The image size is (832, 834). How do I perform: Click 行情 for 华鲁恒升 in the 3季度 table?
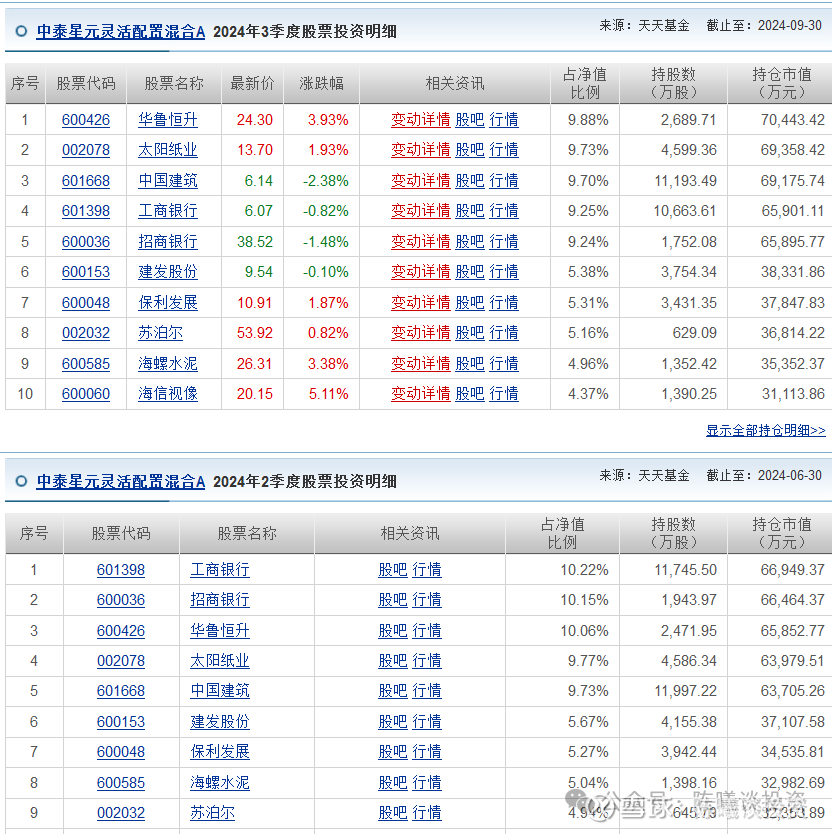pos(504,120)
